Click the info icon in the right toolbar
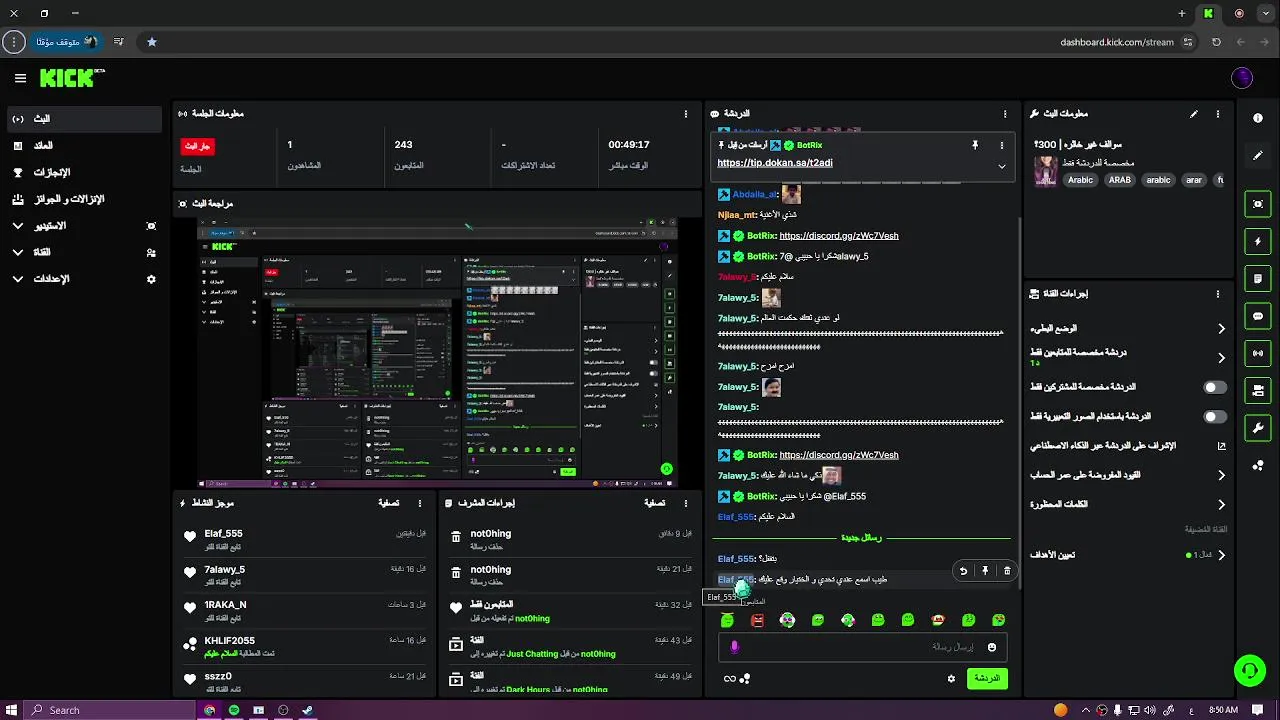This screenshot has width=1280, height=720. click(1258, 118)
